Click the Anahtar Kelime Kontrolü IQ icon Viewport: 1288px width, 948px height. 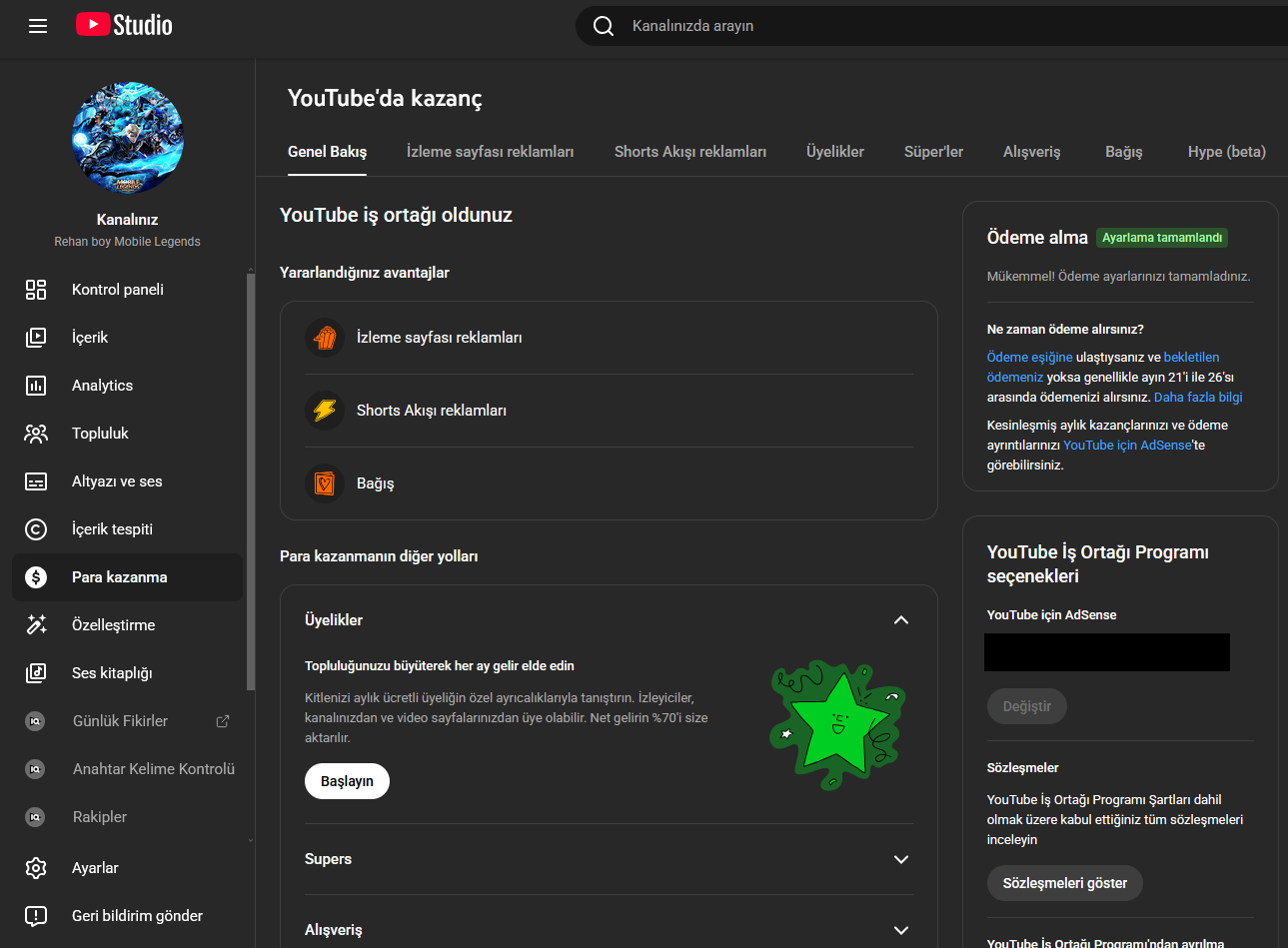coord(36,769)
